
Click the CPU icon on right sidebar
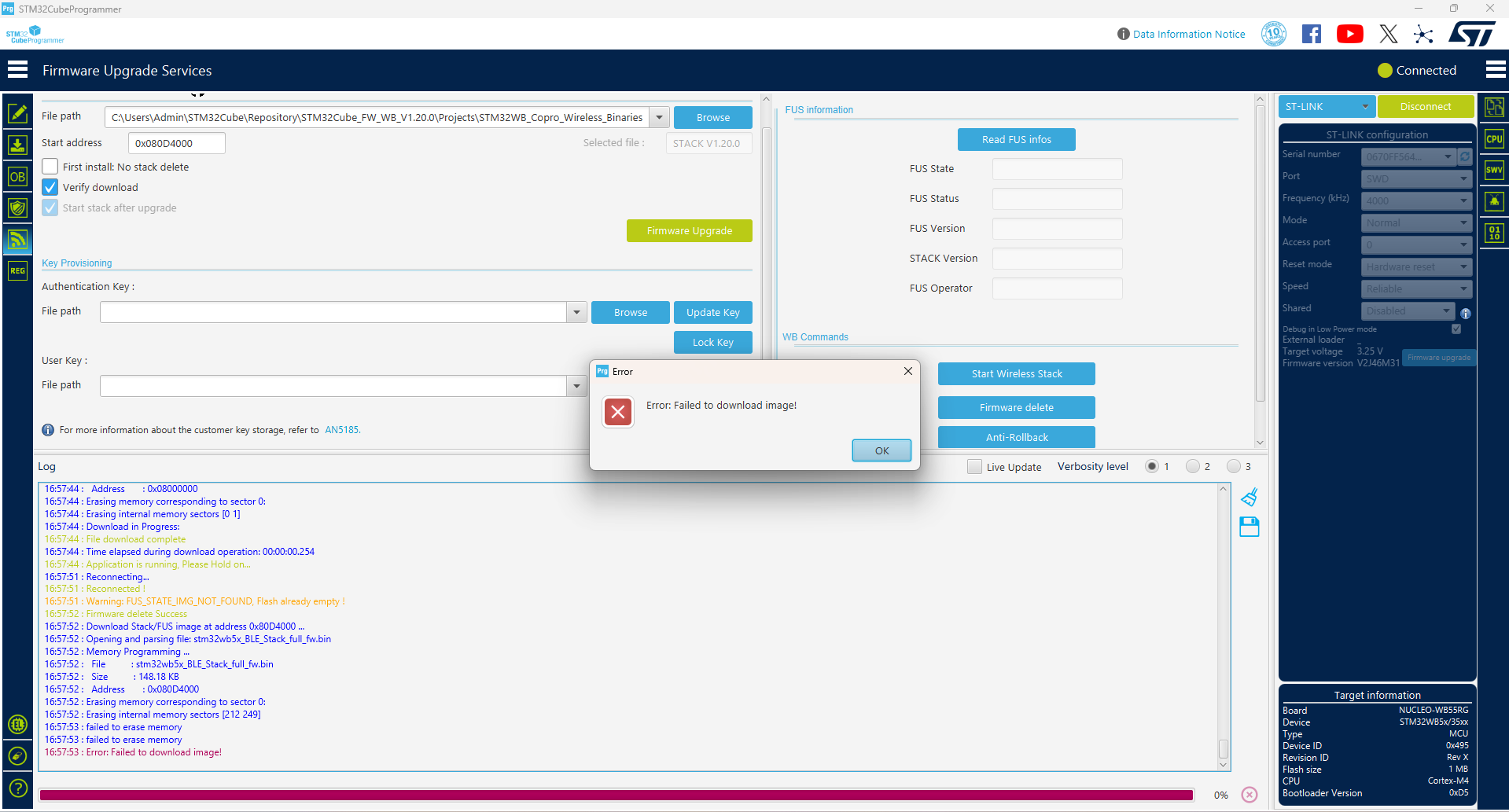coord(1494,139)
